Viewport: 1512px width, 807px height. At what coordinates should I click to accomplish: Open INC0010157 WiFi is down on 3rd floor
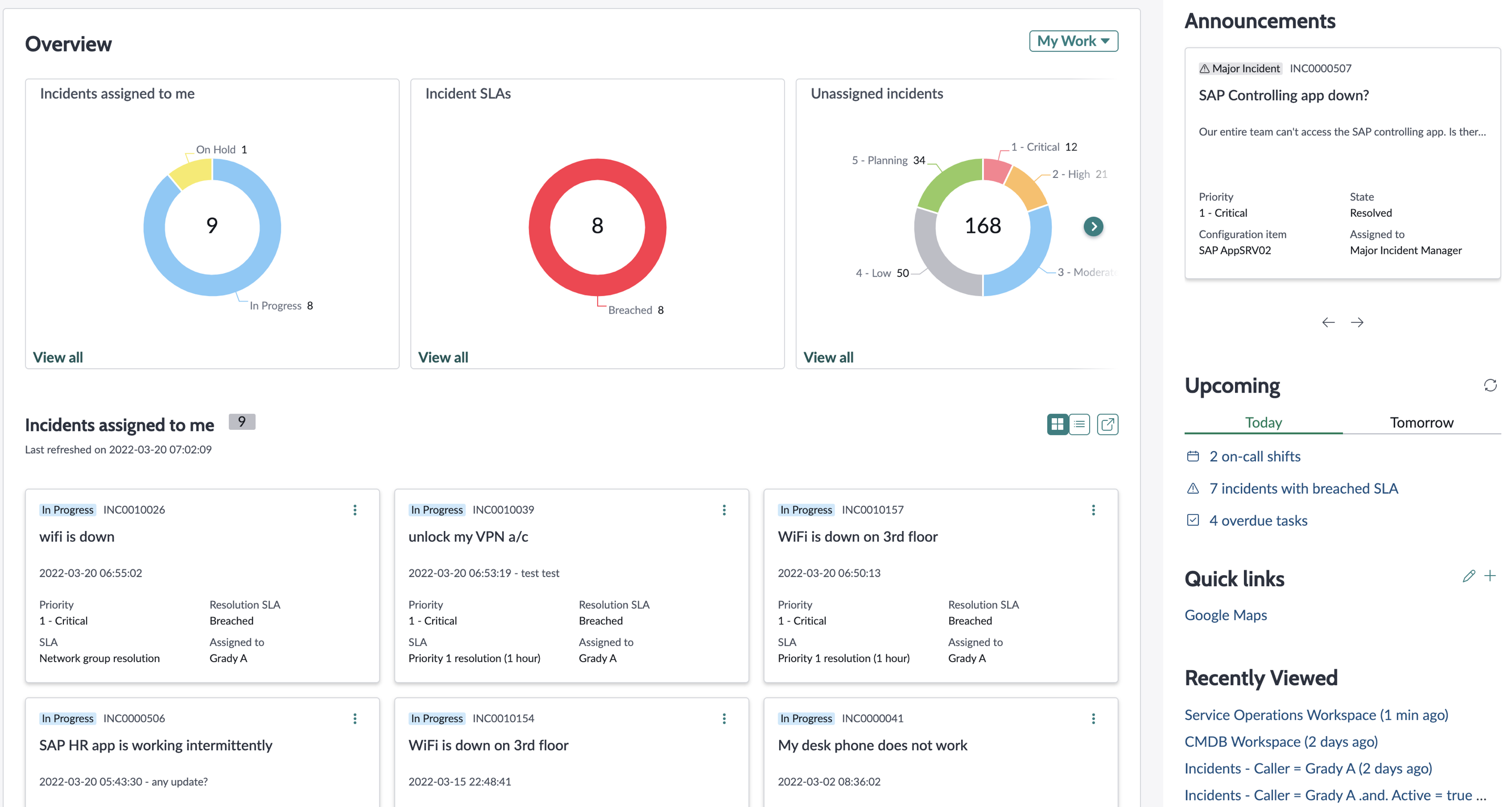[940, 585]
